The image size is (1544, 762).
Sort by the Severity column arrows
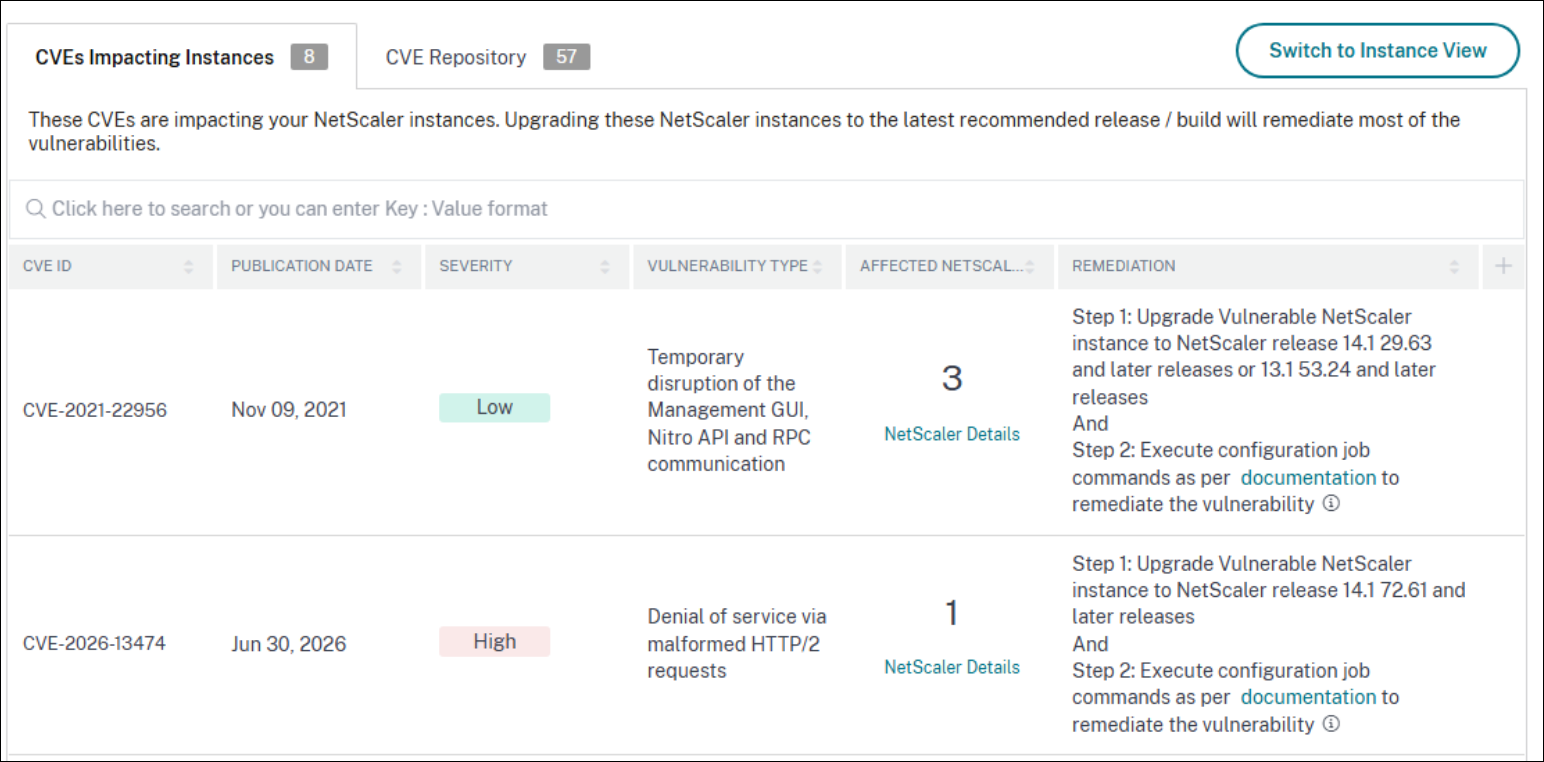pyautogui.click(x=605, y=267)
